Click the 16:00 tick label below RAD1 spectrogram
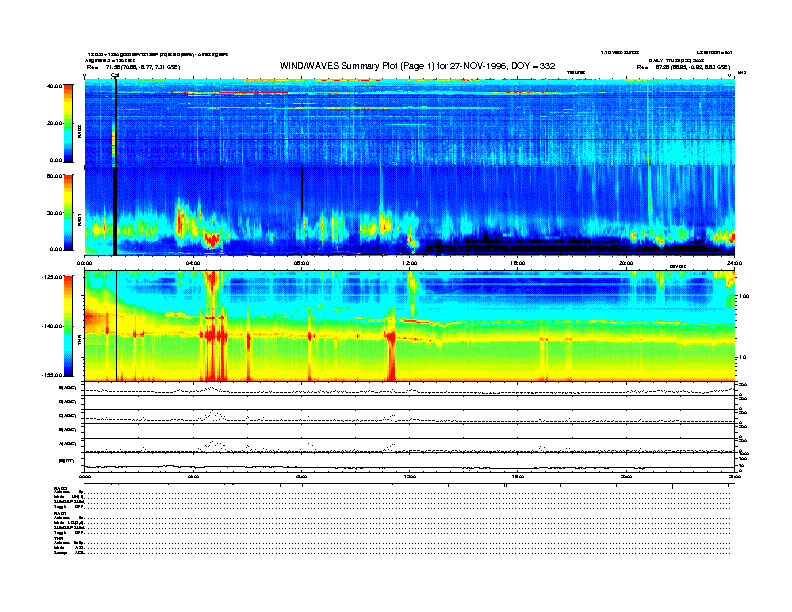The height and width of the screenshot is (612, 792). pos(518,263)
